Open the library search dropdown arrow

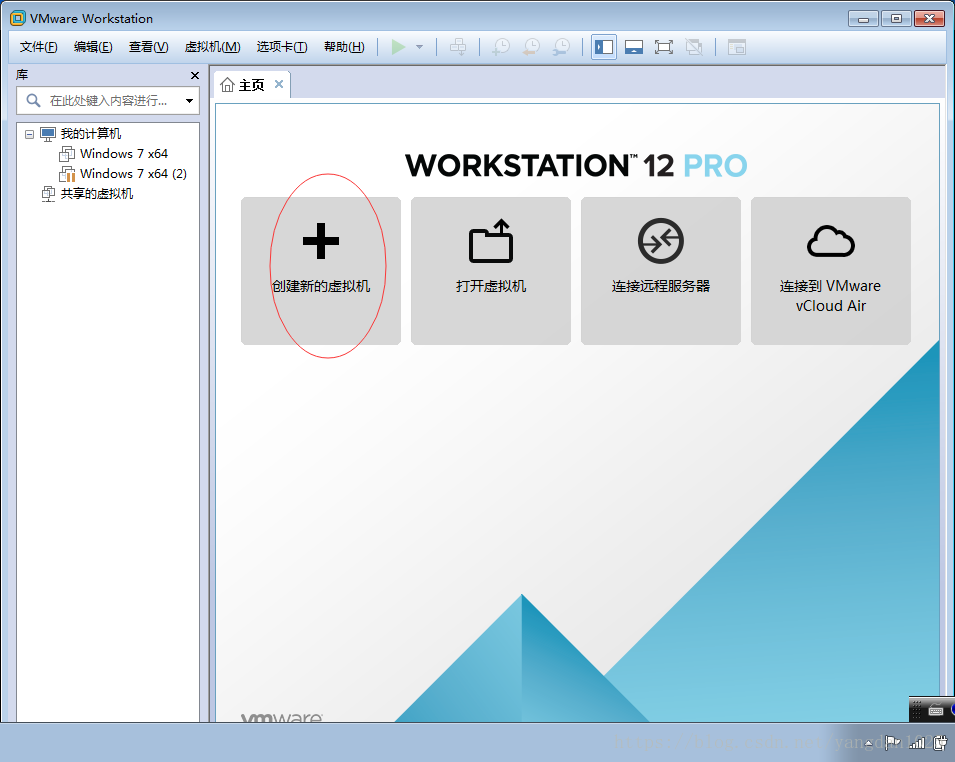[189, 101]
